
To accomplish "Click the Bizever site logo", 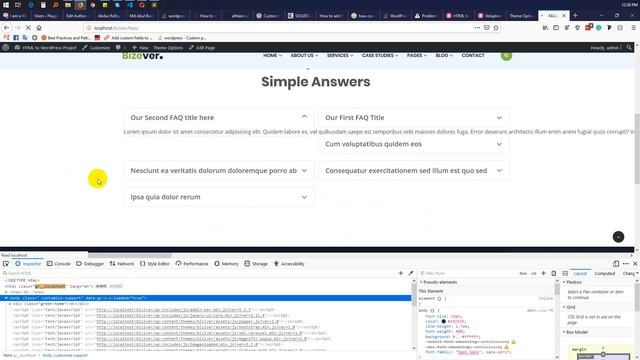I will pos(142,56).
